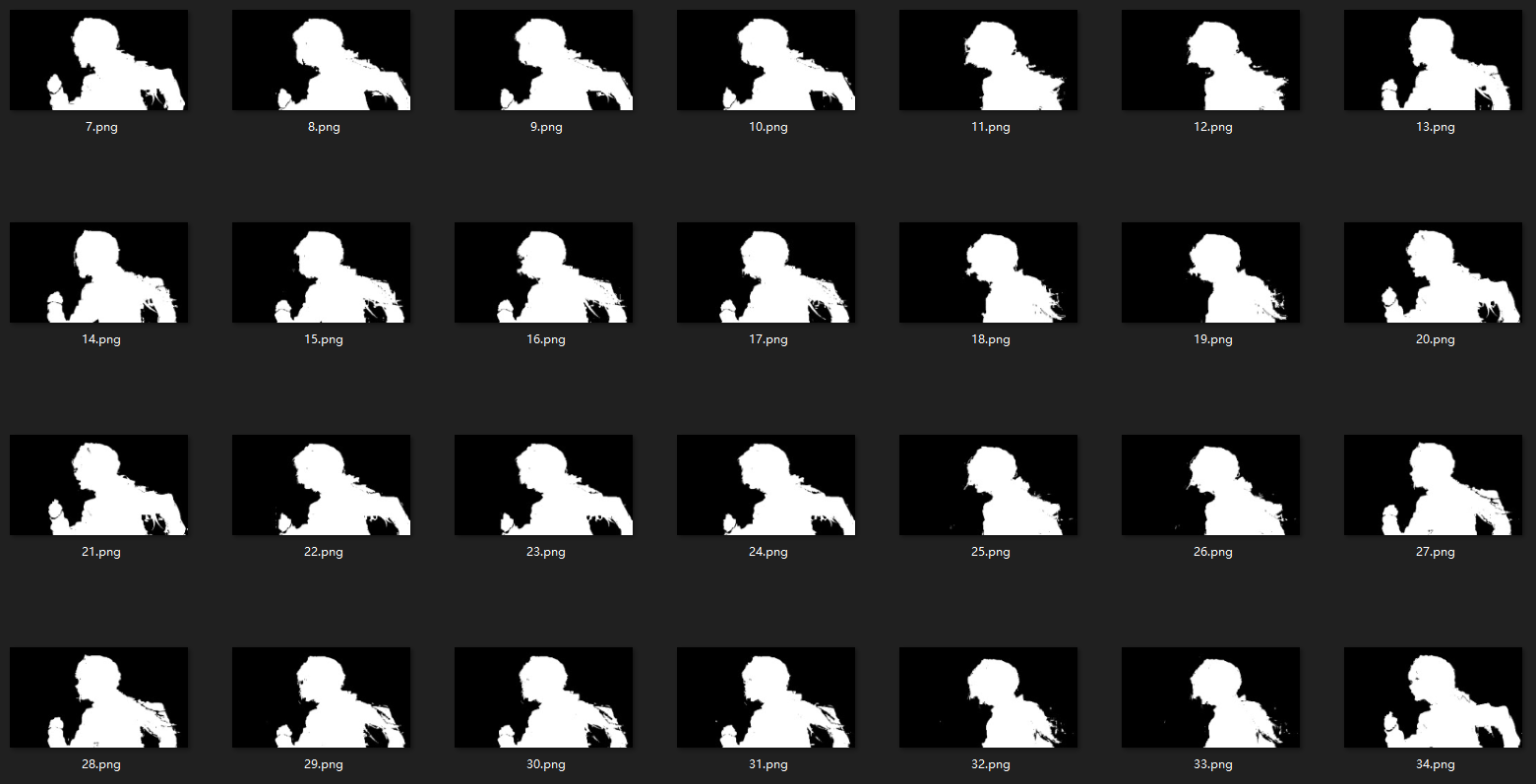Select the 25.png thumbnail image
Image resolution: width=1536 pixels, height=784 pixels.
tap(988, 485)
